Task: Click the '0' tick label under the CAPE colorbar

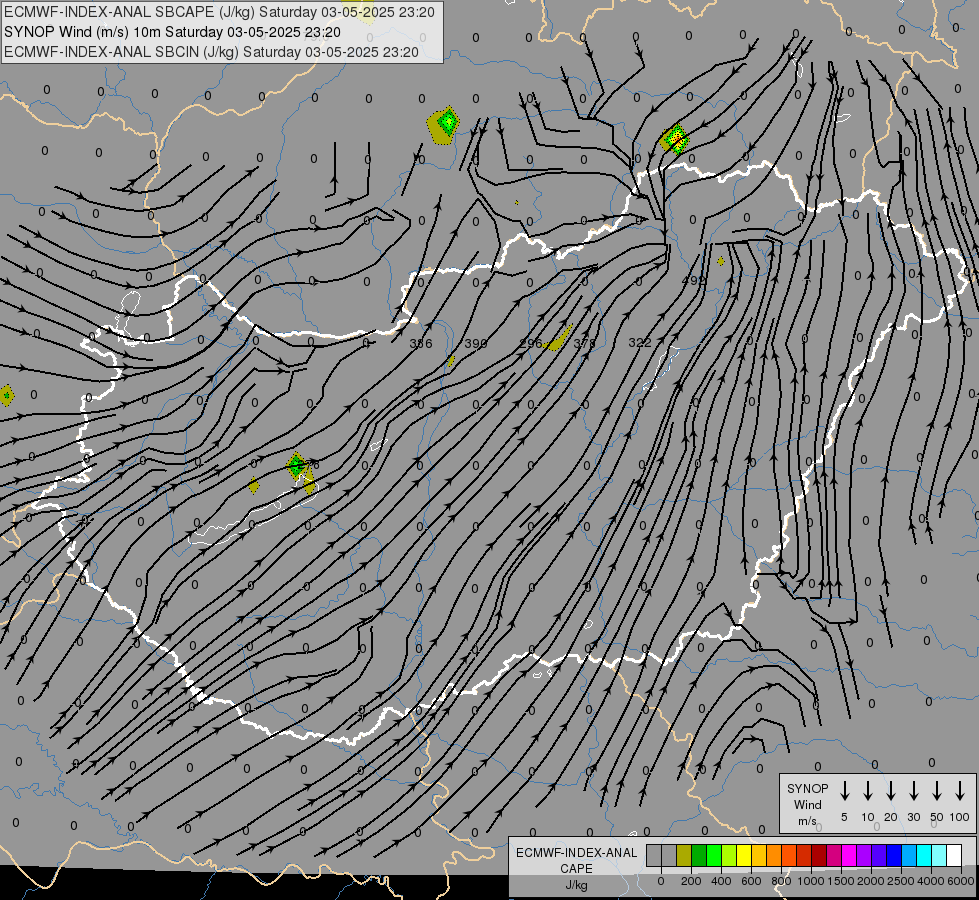Action: click(x=661, y=881)
